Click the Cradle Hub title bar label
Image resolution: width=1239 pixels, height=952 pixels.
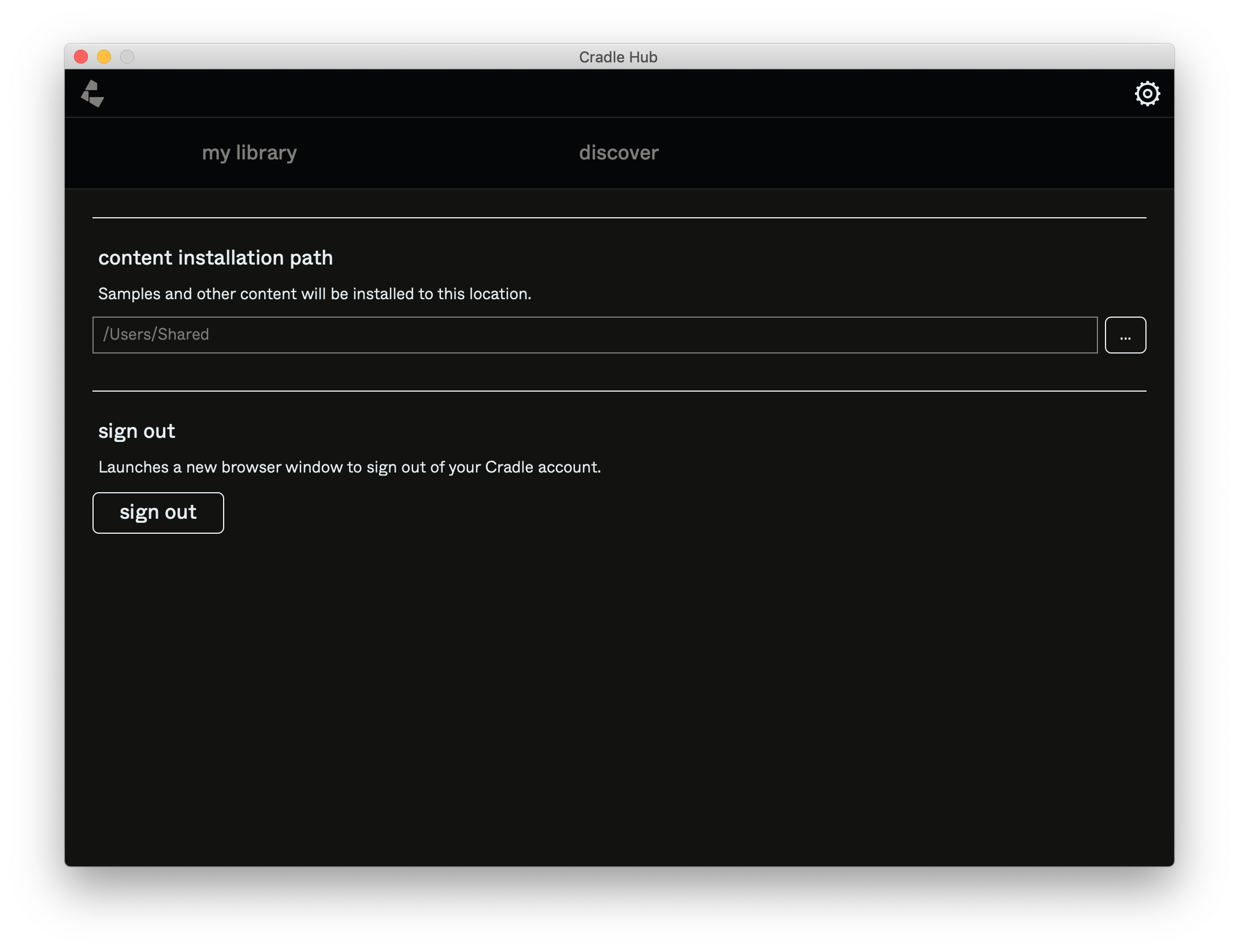(x=618, y=57)
